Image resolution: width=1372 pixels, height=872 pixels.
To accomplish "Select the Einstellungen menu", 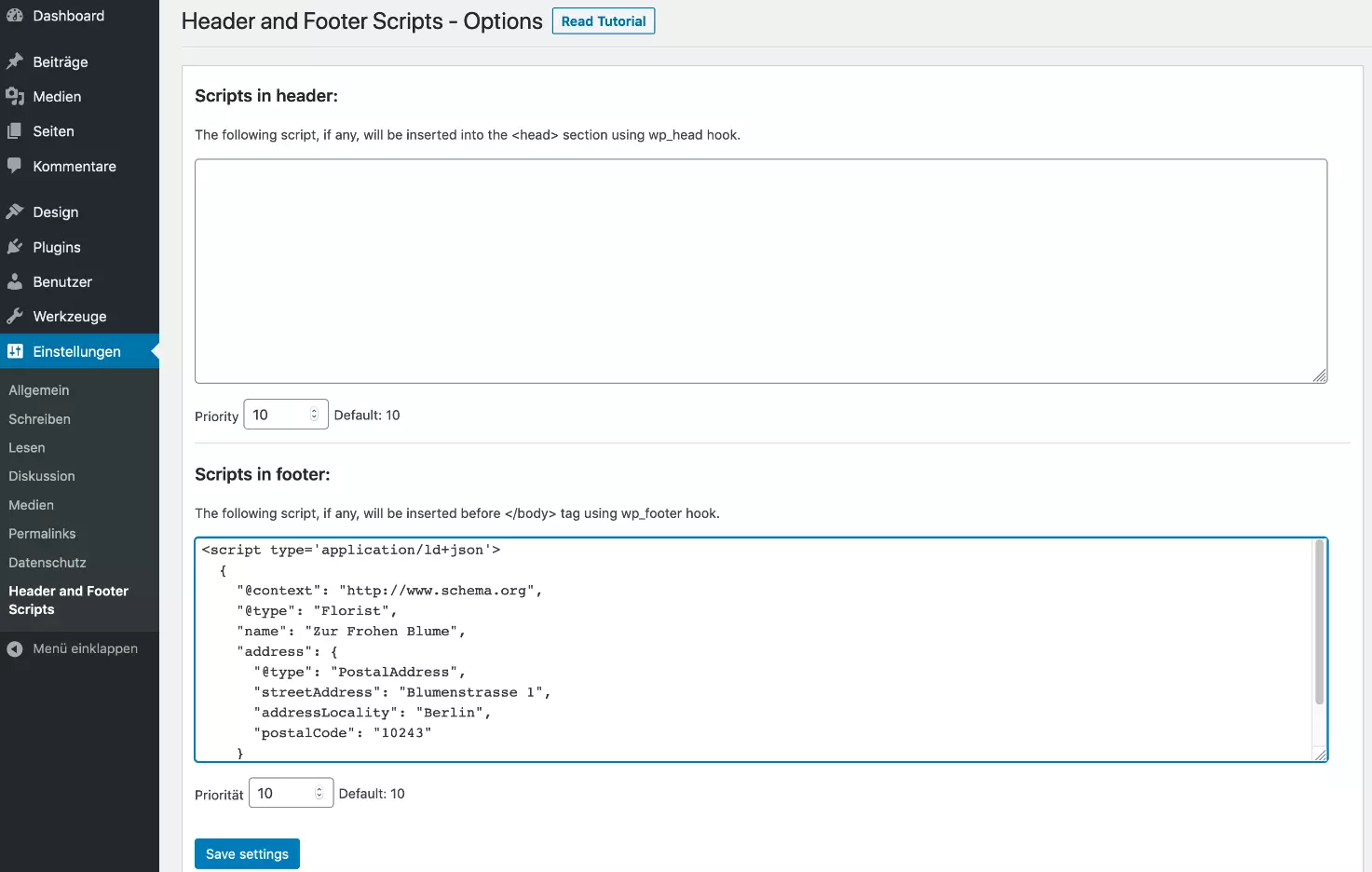I will click(x=79, y=351).
